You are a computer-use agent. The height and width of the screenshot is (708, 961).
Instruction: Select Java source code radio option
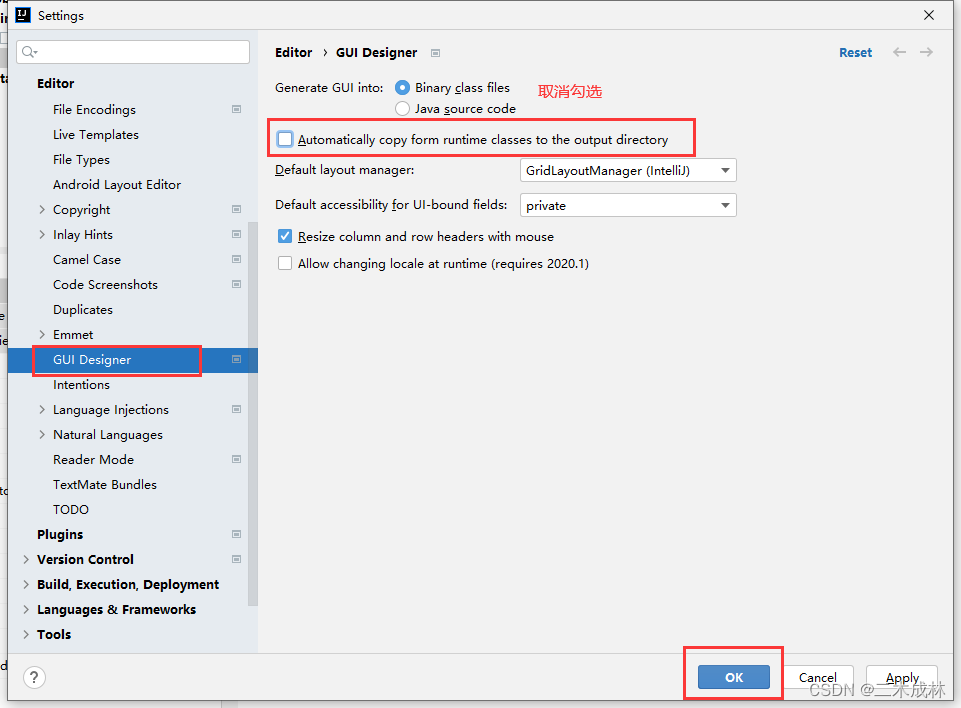[402, 108]
